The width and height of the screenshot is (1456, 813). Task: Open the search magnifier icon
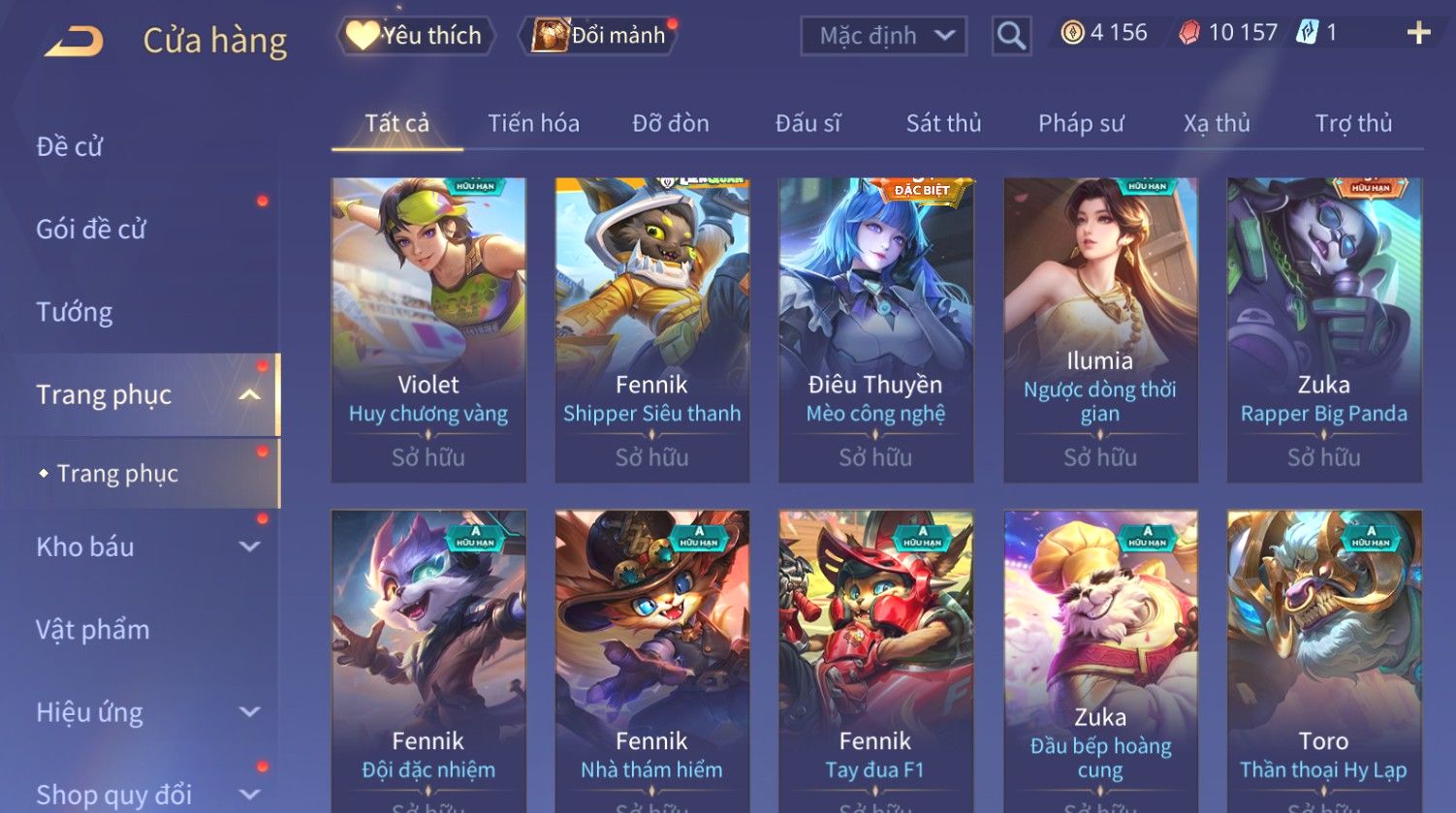tap(1011, 36)
